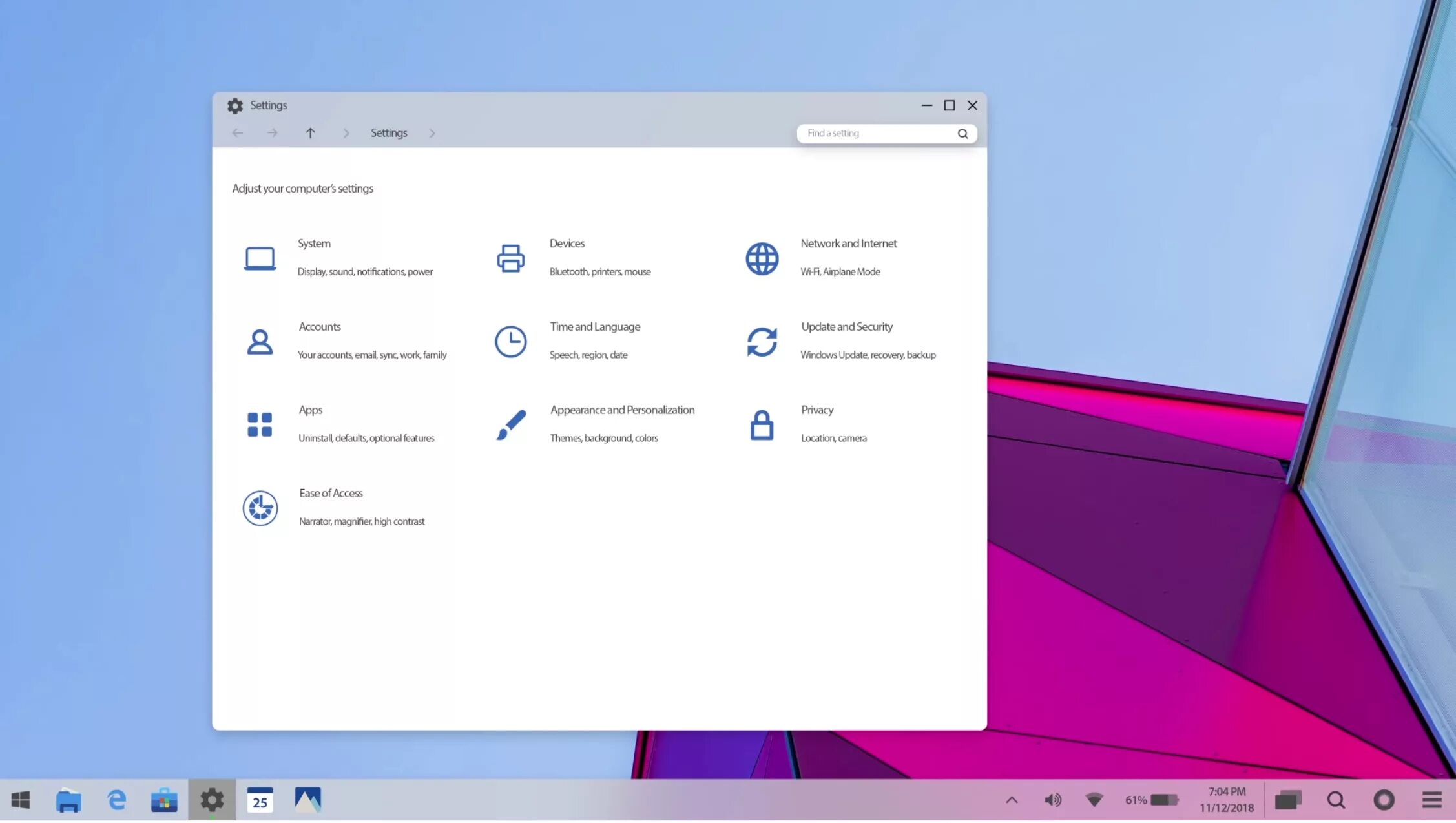Click the Find a setting search box
Viewport: 1456px width, 823px height.
coord(885,133)
